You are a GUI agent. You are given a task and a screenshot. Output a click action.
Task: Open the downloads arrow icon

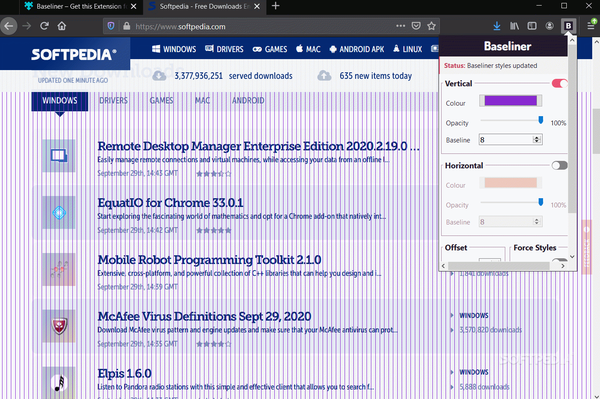pos(497,26)
